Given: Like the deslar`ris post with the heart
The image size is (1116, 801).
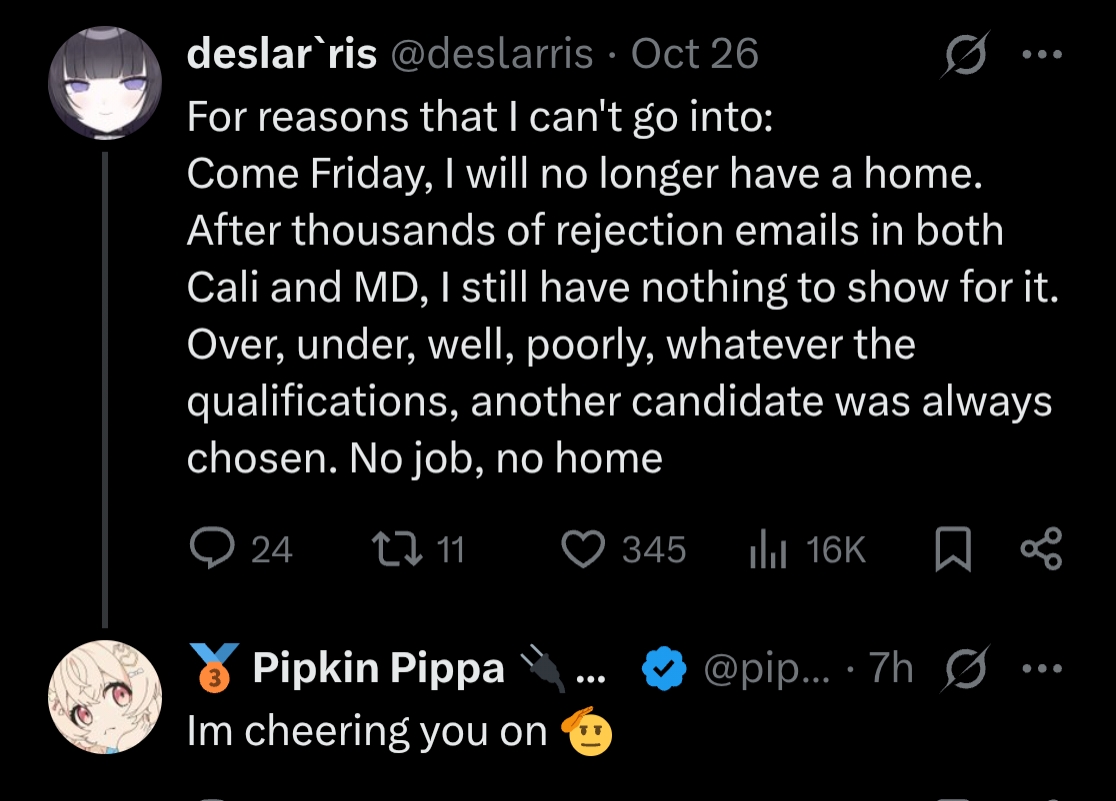Looking at the screenshot, I should pos(583,550).
